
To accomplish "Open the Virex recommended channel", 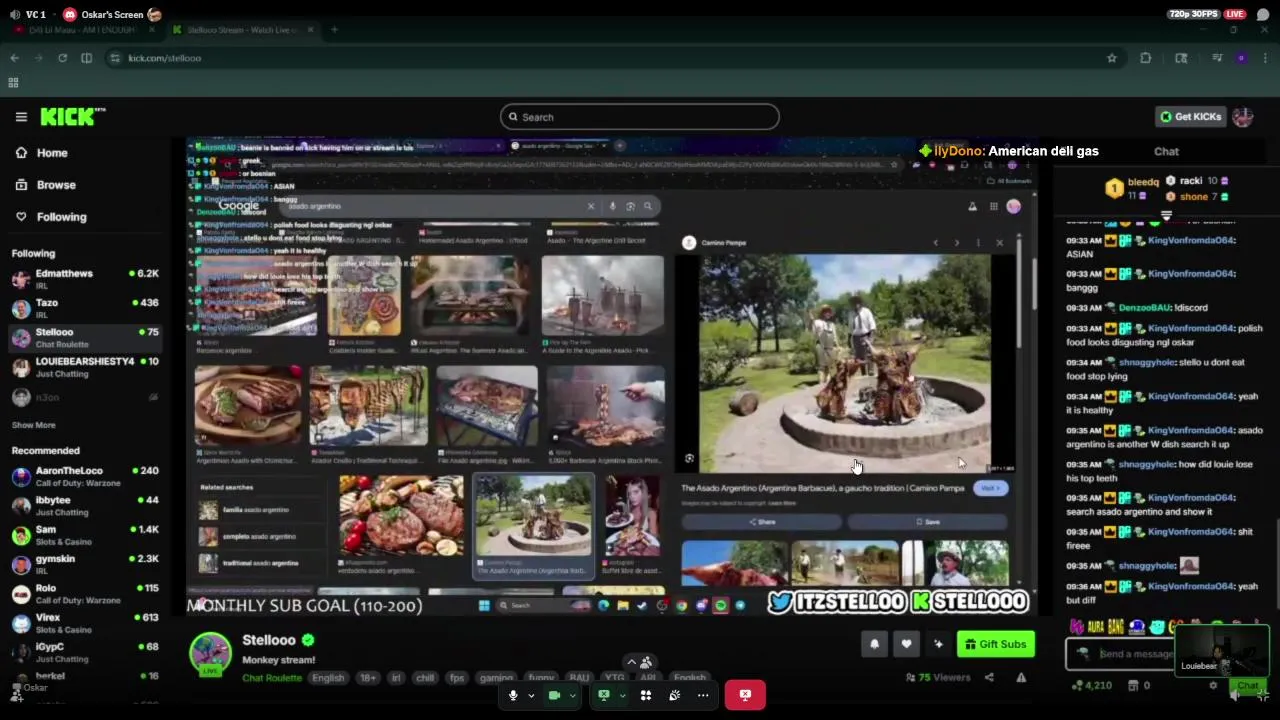I will (x=85, y=623).
